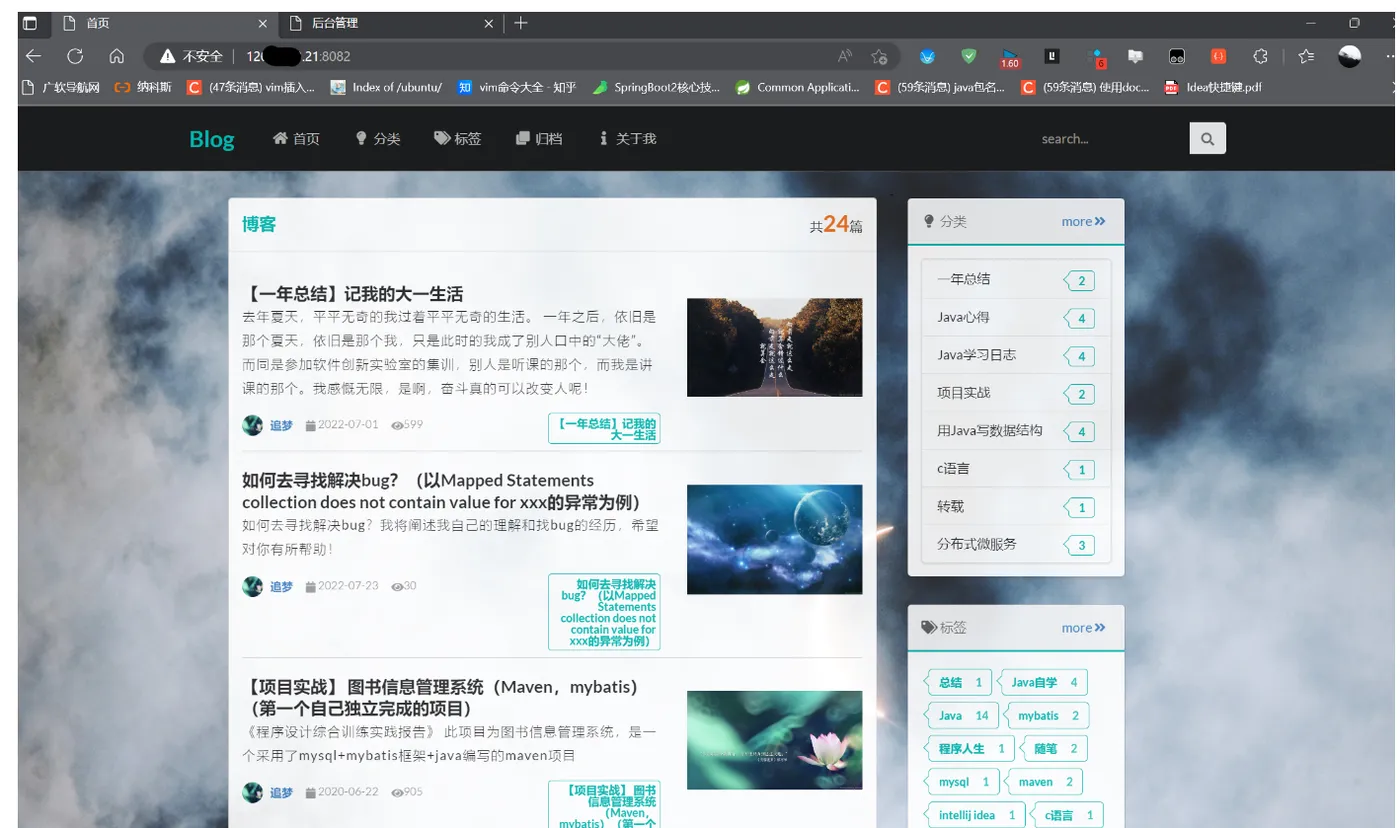Open the favorites list panel
Viewport: 1400px width, 828px height.
coord(1306,56)
